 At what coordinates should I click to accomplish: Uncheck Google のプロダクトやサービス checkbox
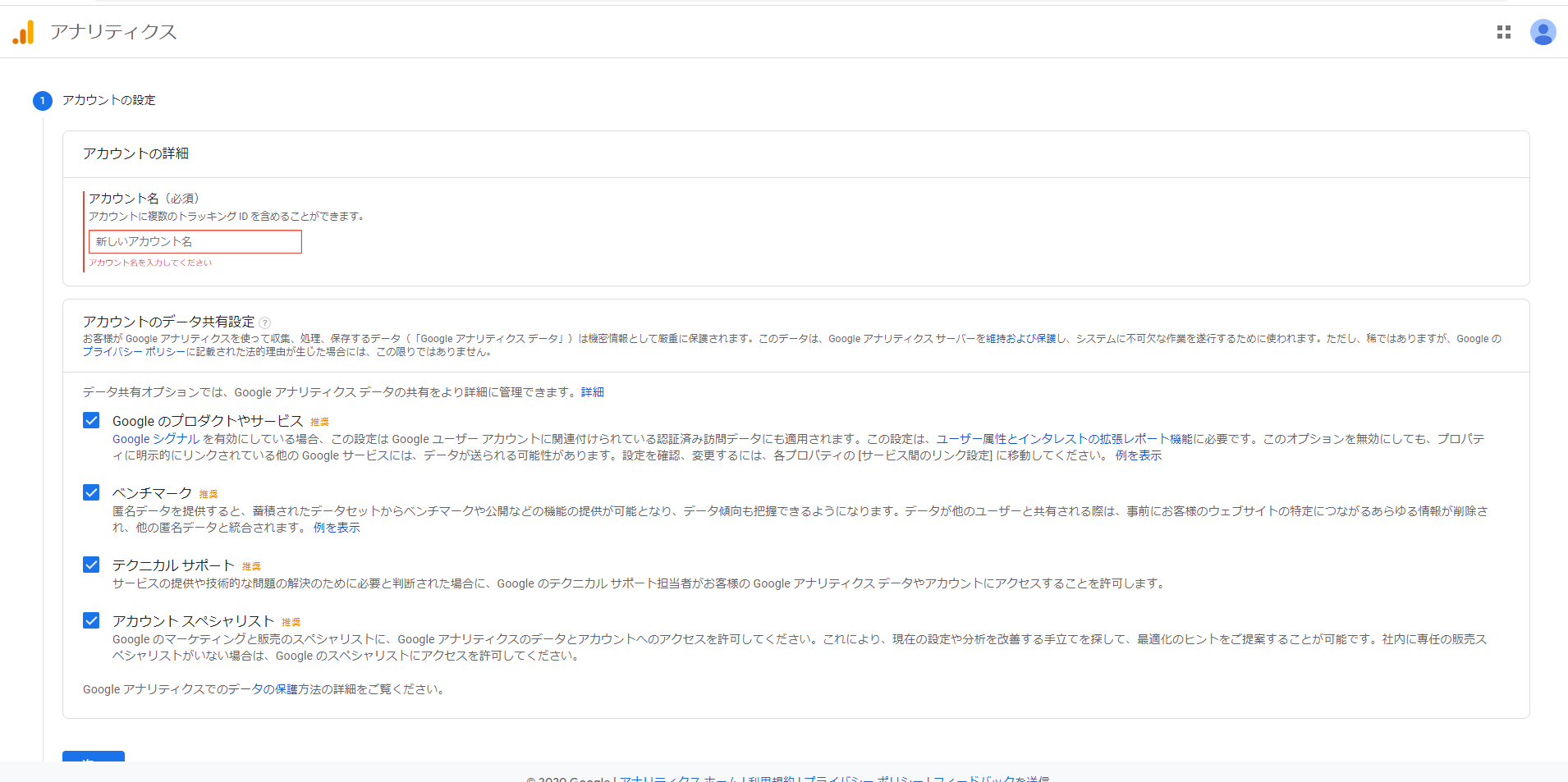tap(91, 420)
